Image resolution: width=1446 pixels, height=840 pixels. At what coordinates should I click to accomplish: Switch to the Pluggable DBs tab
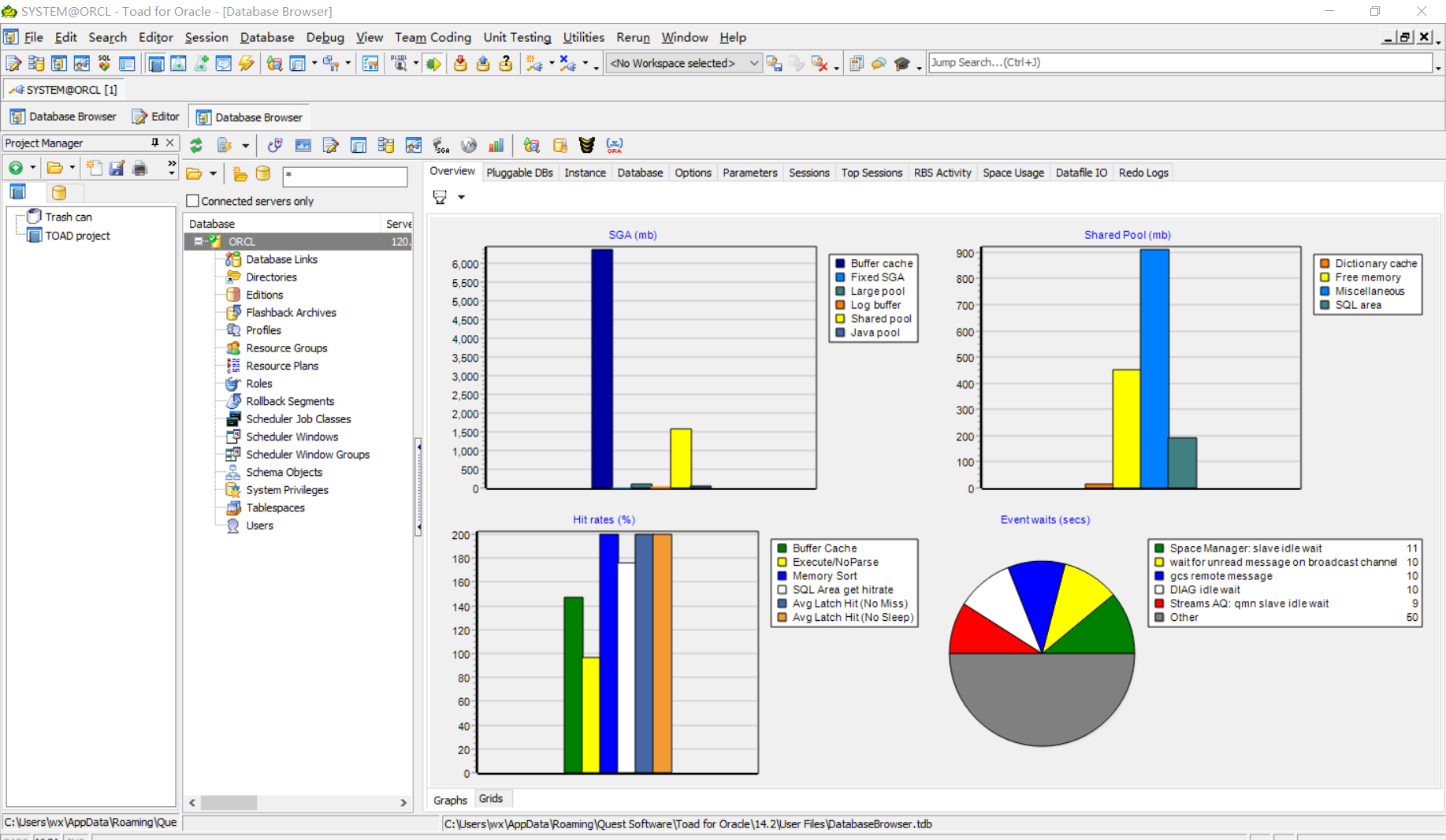tap(519, 173)
